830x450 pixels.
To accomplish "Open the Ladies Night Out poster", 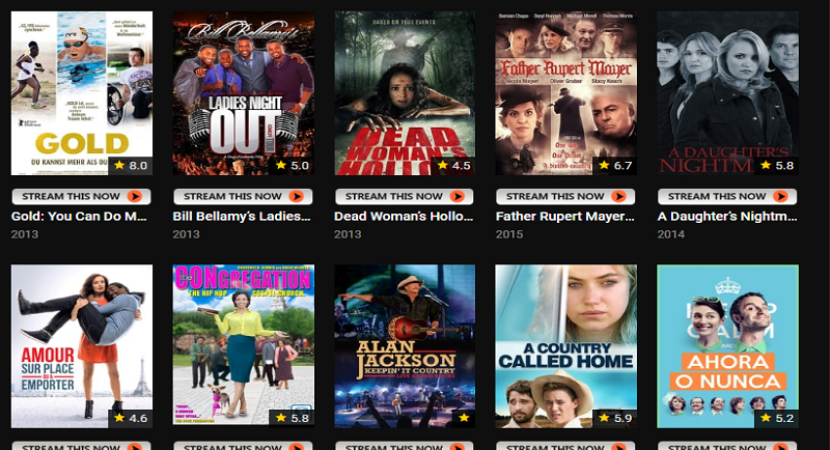I will click(243, 93).
